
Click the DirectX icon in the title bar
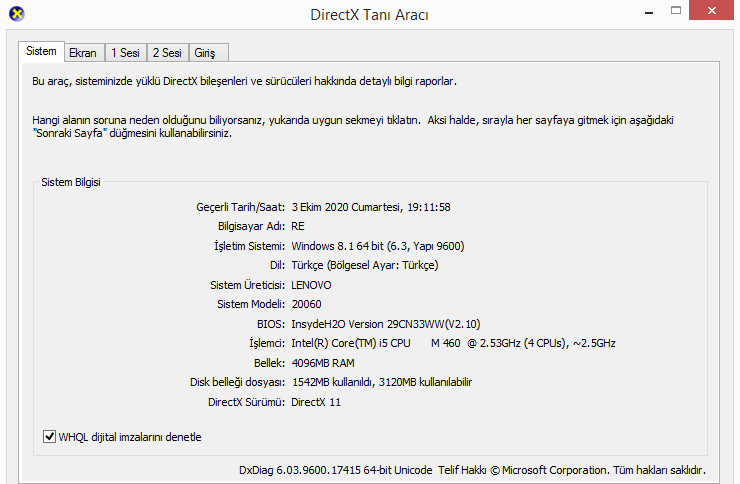coord(17,14)
